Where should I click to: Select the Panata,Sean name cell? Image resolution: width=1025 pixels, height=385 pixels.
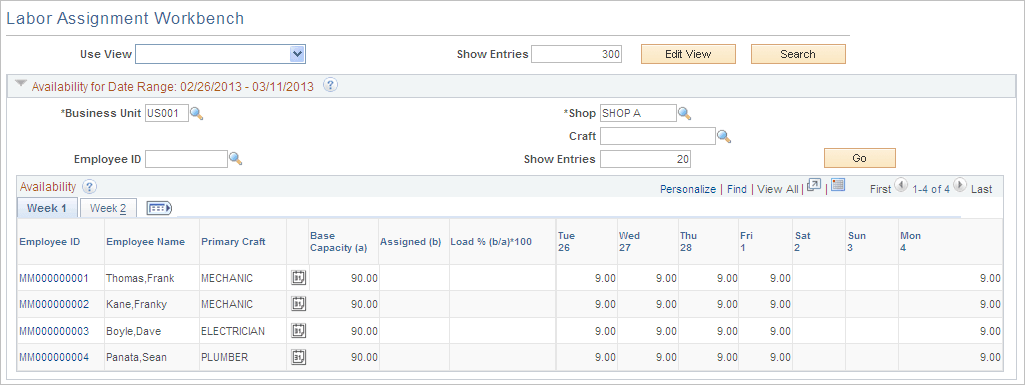tap(152, 357)
